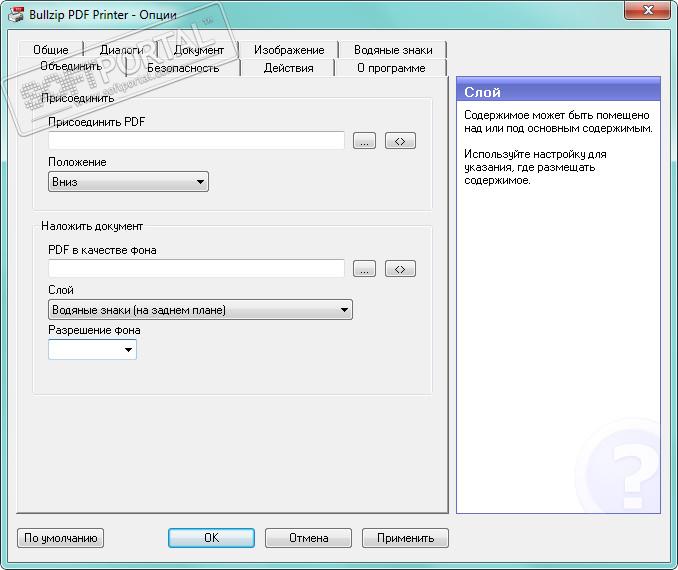Open the О программе tab

[x=391, y=68]
